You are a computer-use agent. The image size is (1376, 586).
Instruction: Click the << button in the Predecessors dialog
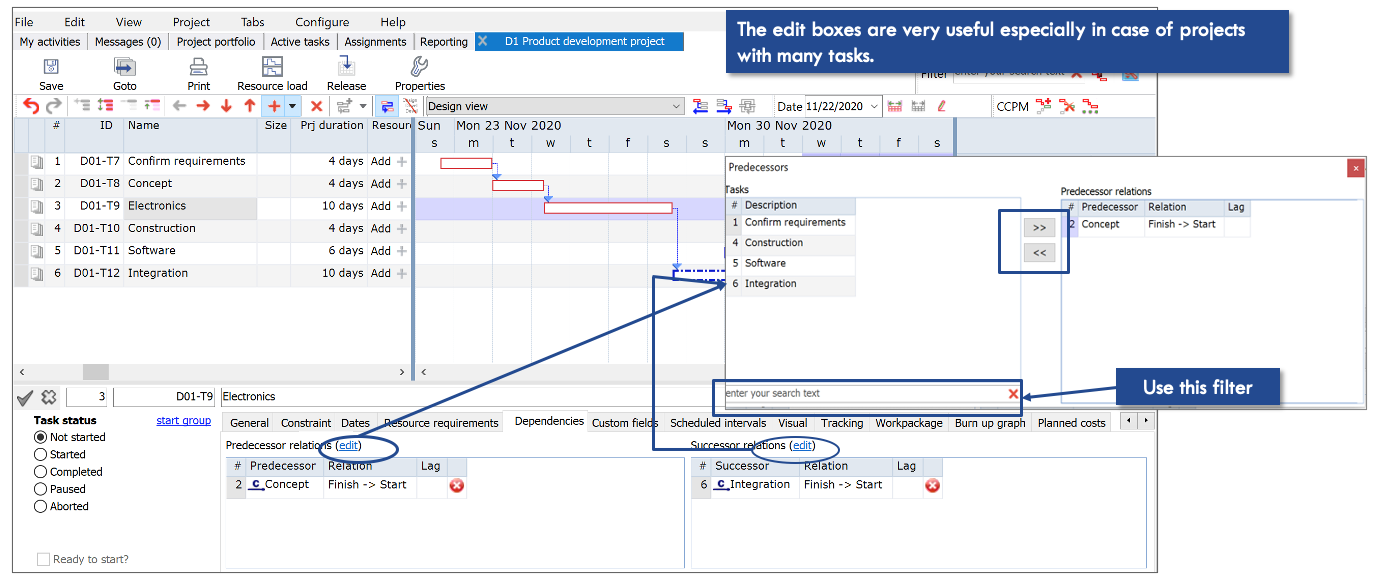pos(1039,253)
